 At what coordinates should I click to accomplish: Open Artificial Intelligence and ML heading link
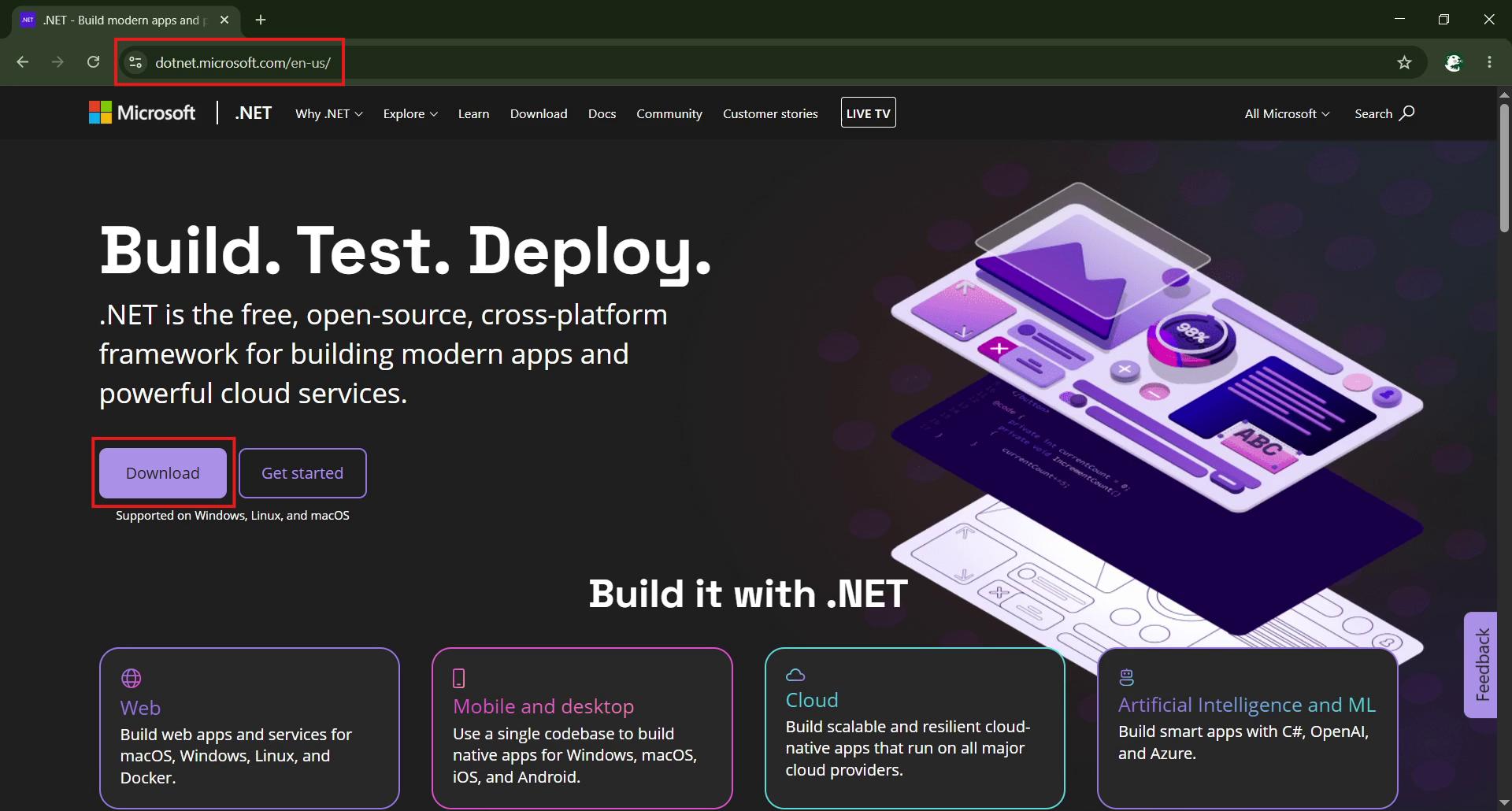point(1247,705)
